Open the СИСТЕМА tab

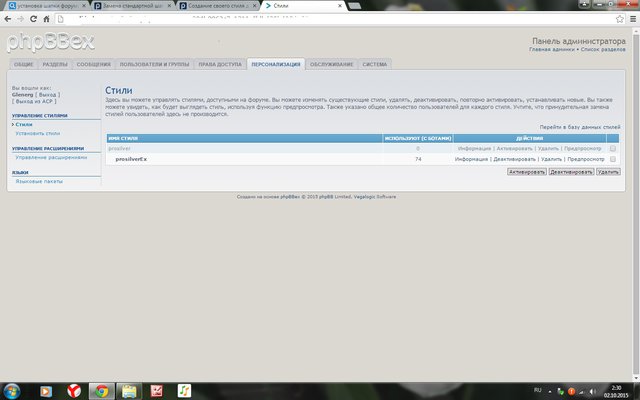click(x=374, y=64)
